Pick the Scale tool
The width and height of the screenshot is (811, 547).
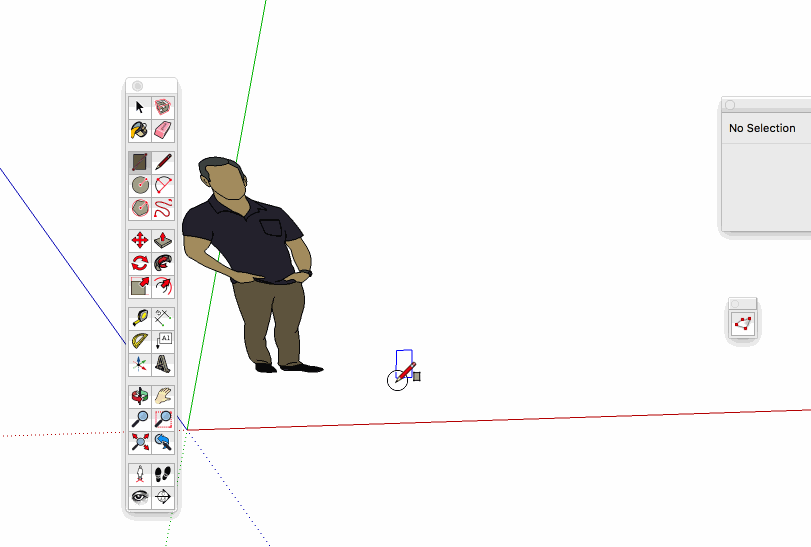(140, 286)
